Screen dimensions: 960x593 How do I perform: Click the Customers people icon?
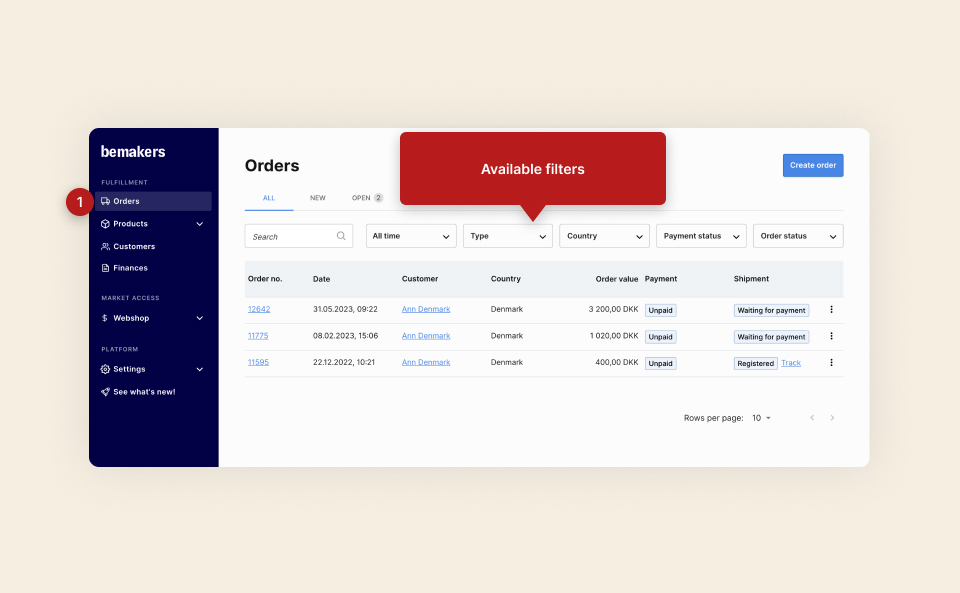point(105,246)
